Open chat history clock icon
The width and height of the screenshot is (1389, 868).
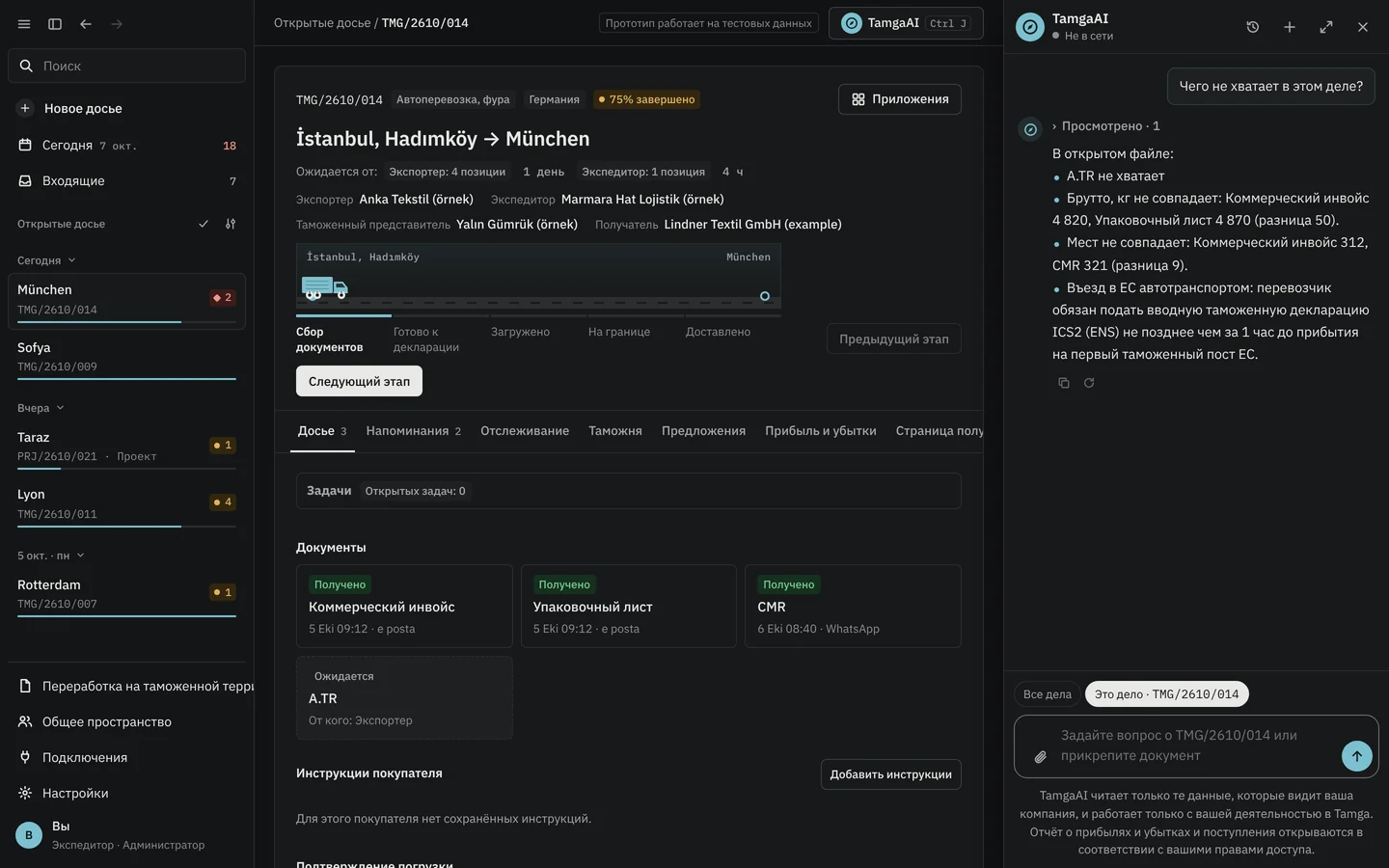pos(1252,27)
